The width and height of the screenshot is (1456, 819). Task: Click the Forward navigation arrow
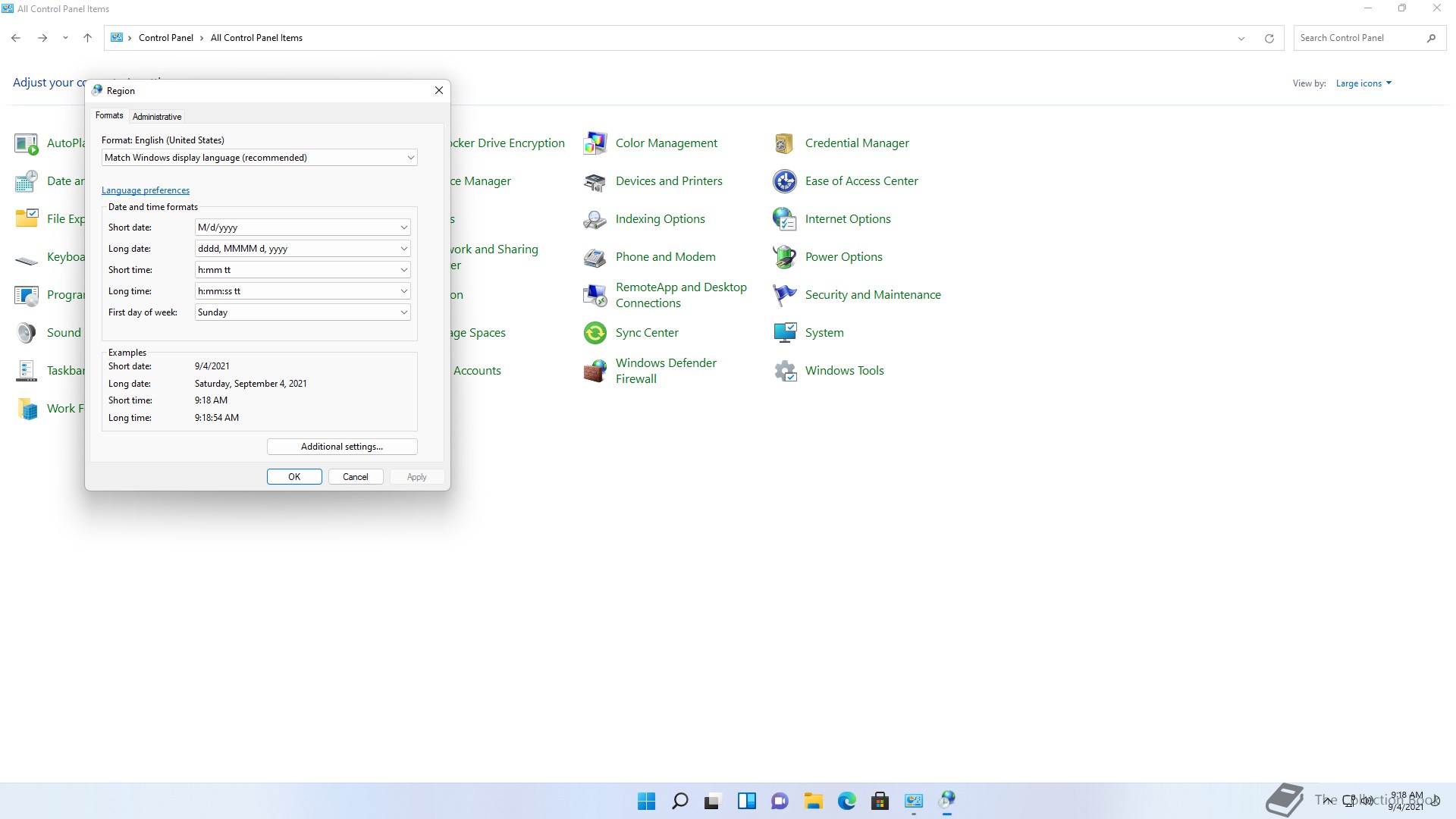(x=42, y=38)
